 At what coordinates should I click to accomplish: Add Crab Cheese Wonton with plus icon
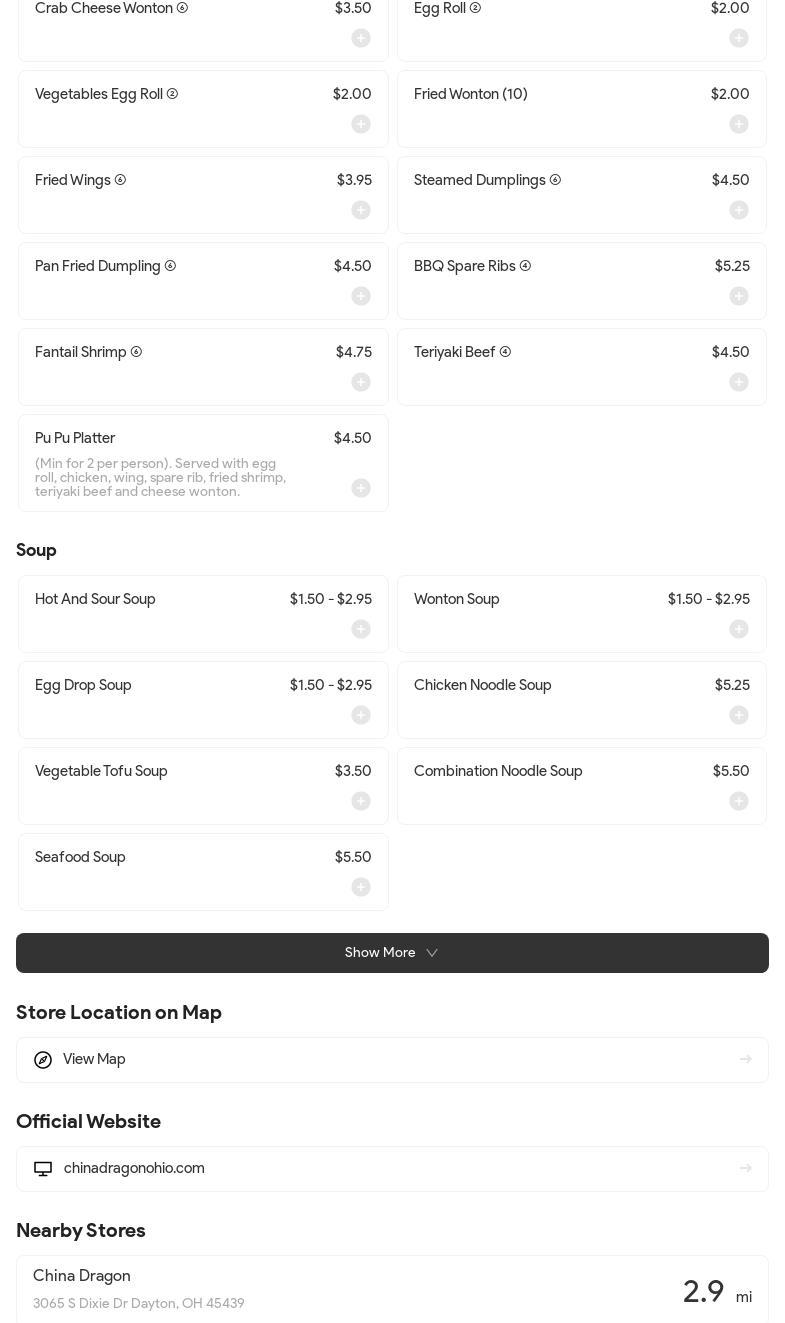(x=361, y=38)
